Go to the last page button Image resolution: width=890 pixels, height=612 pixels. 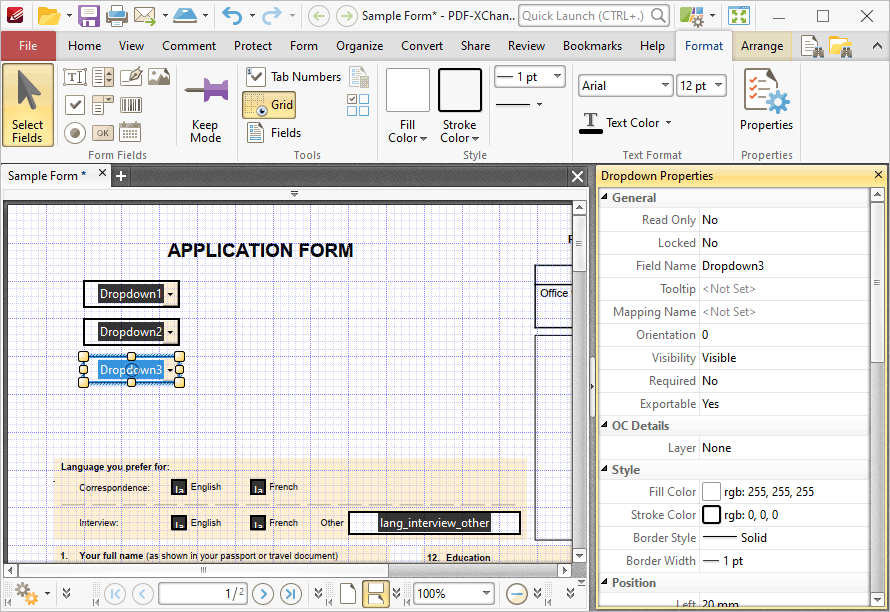click(291, 594)
